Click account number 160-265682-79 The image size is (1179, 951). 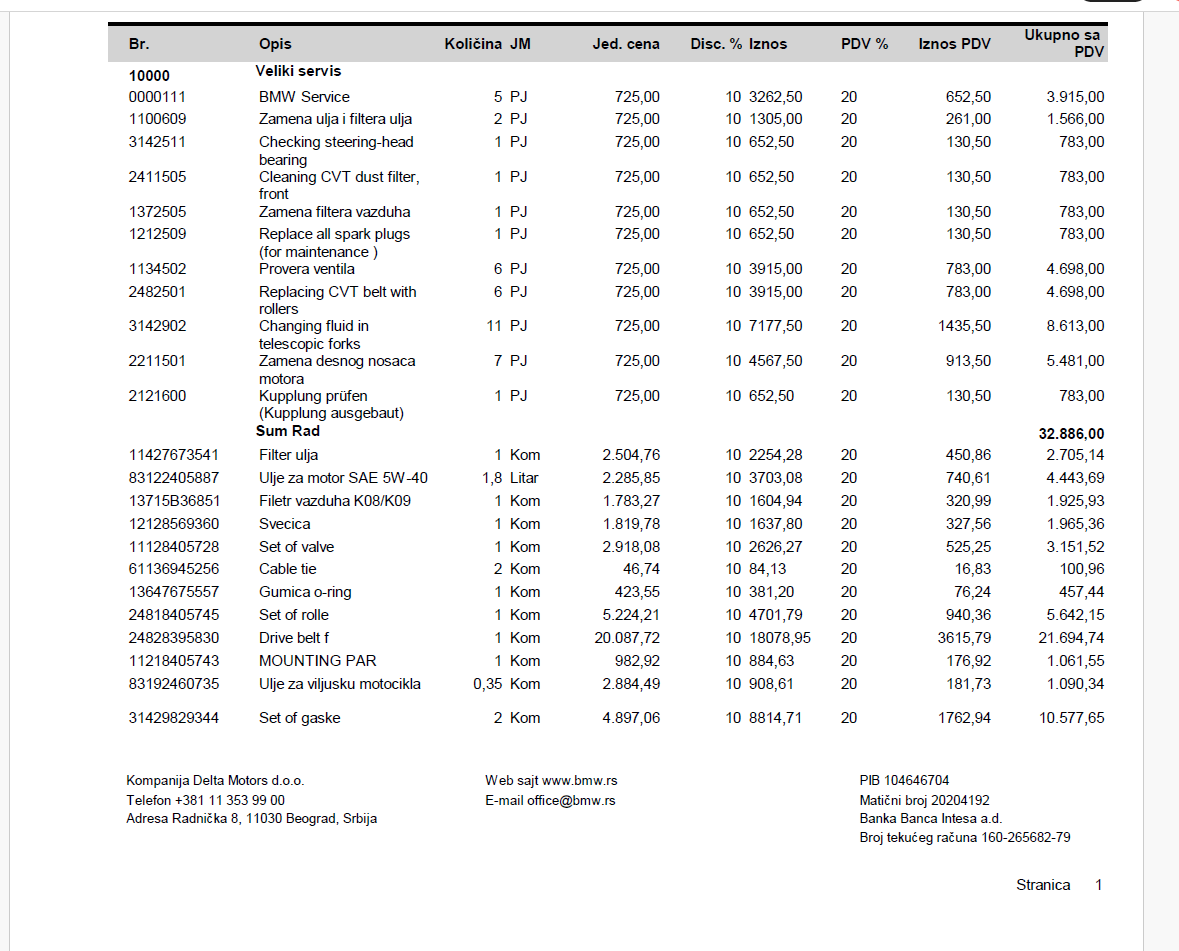tap(1026, 837)
